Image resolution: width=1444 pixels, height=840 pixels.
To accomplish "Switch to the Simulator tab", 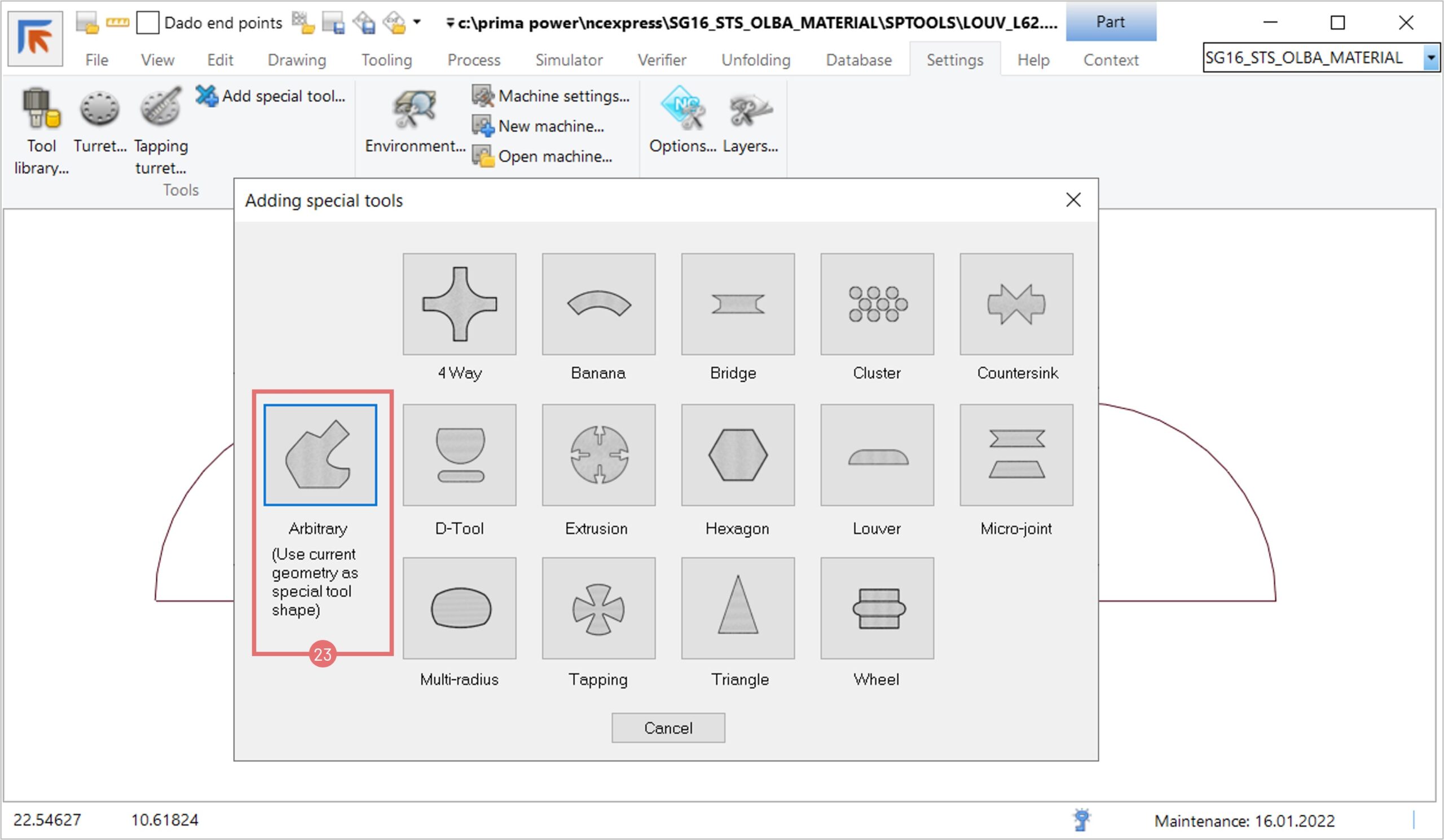I will 569,60.
